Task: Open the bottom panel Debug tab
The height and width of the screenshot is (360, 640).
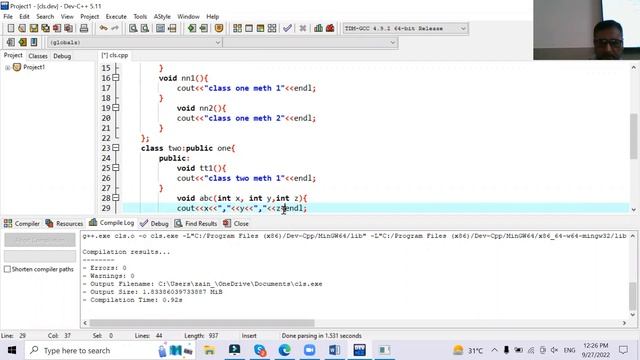Action: (x=154, y=223)
